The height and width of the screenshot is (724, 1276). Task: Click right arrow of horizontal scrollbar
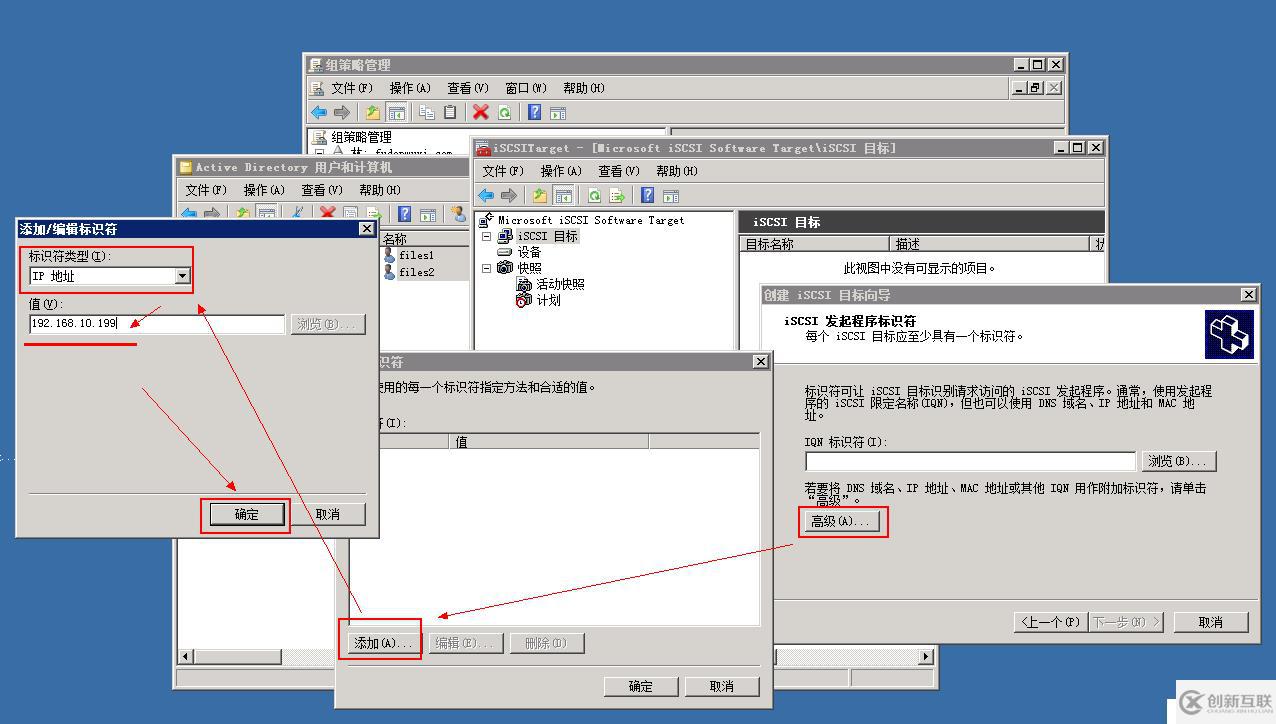(x=926, y=657)
